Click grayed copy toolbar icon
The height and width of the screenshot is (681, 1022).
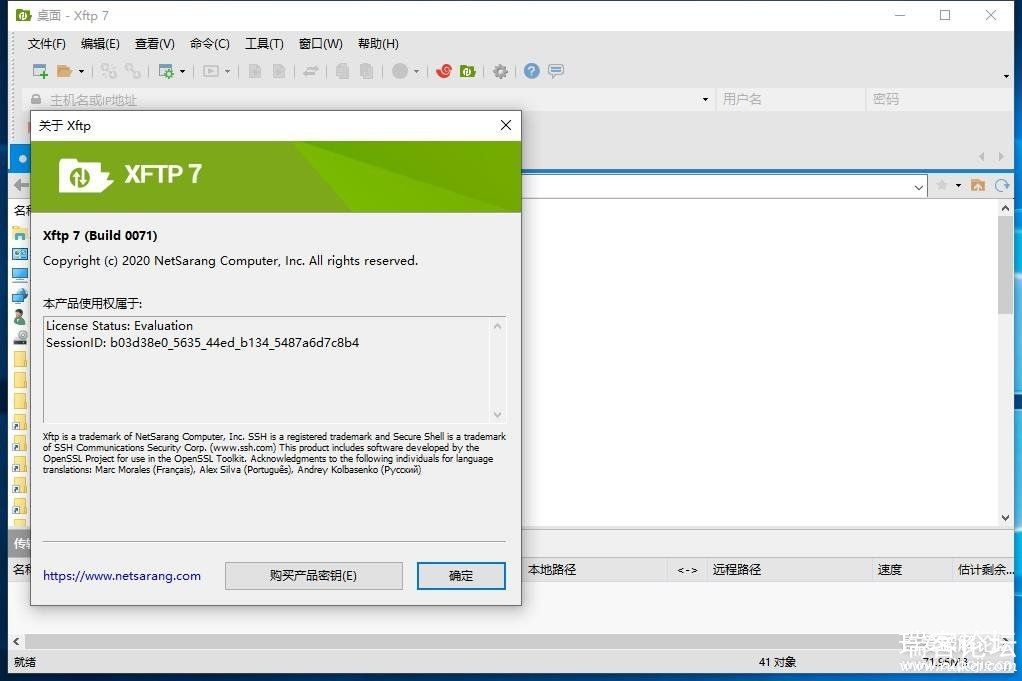point(342,71)
